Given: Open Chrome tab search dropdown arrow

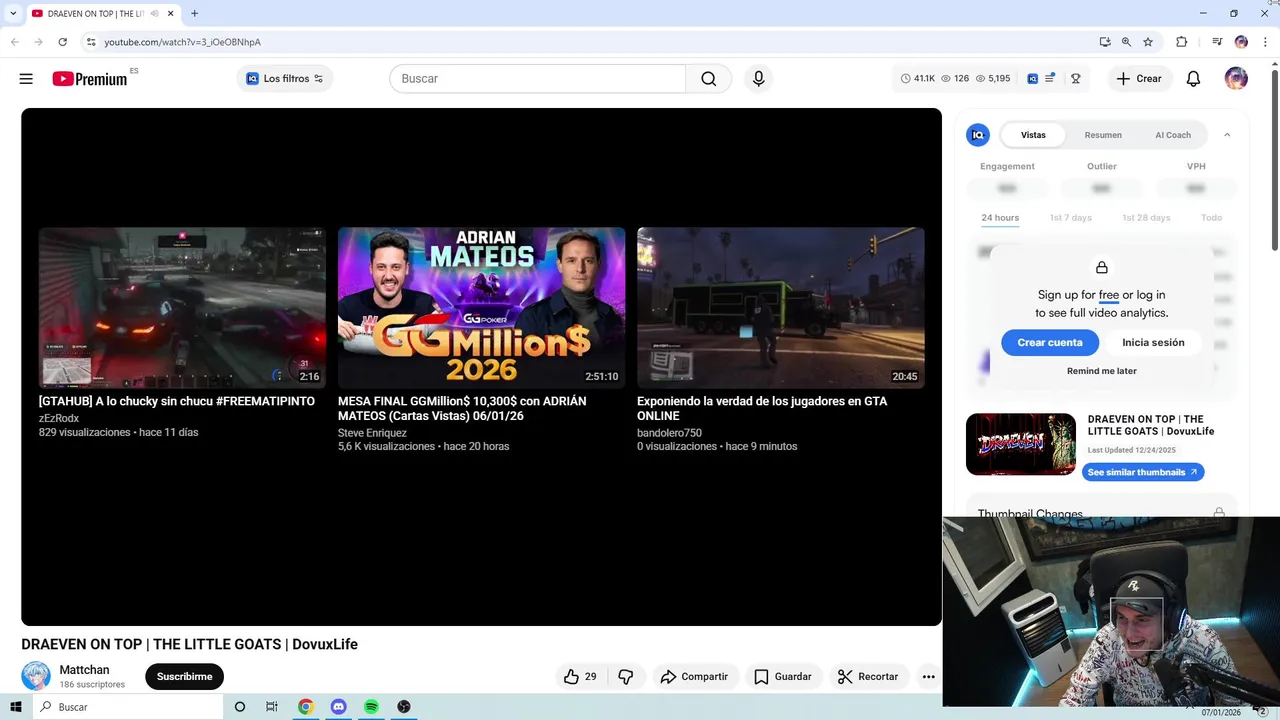Looking at the screenshot, I should [13, 13].
